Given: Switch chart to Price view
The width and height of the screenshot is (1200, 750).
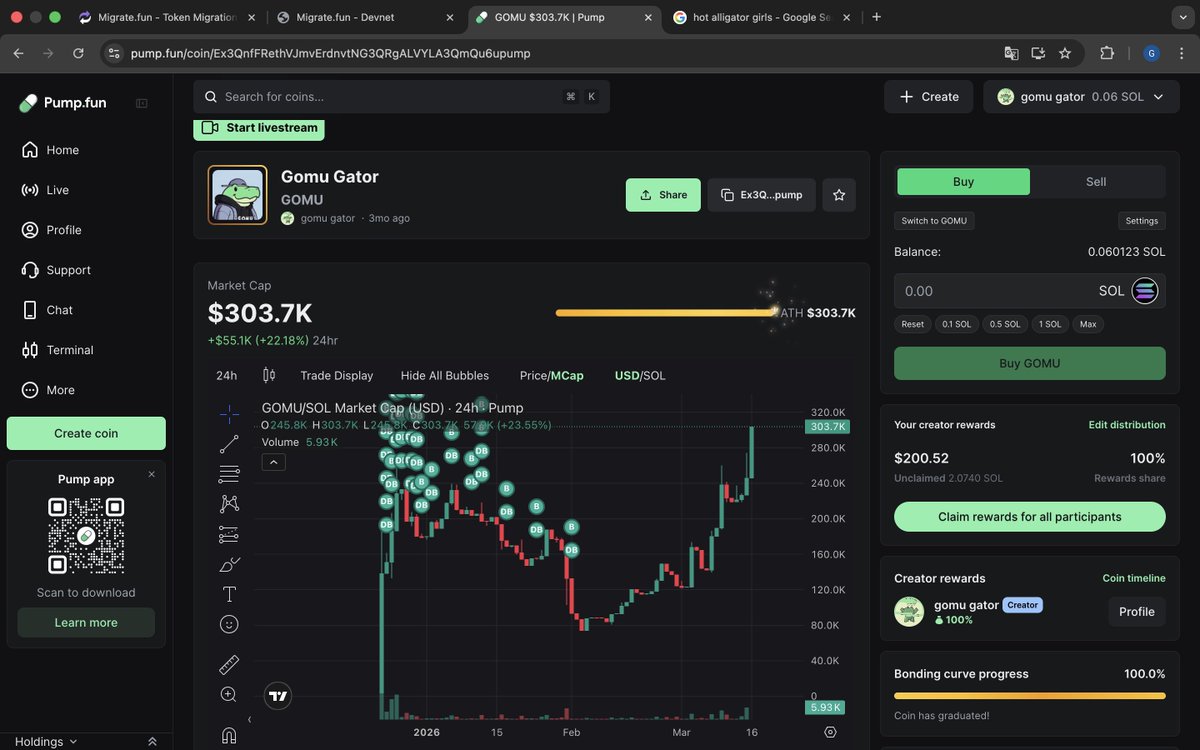Looking at the screenshot, I should (533, 375).
